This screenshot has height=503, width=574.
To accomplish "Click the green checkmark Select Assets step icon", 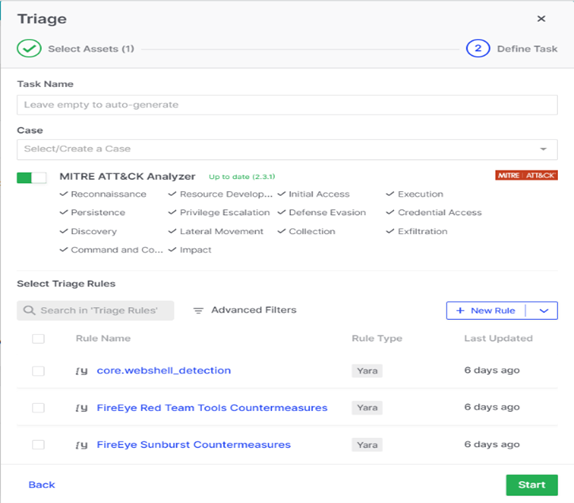I will [x=29, y=48].
